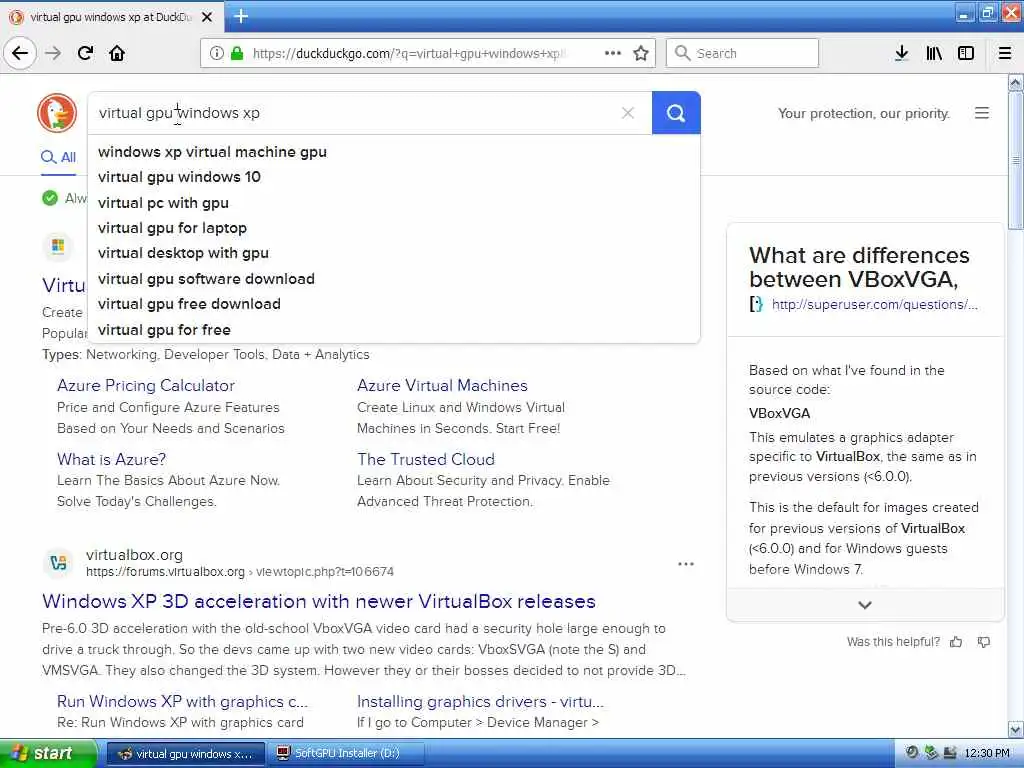This screenshot has width=1024, height=768.
Task: Click the scrollbar down arrow
Action: point(1016,729)
